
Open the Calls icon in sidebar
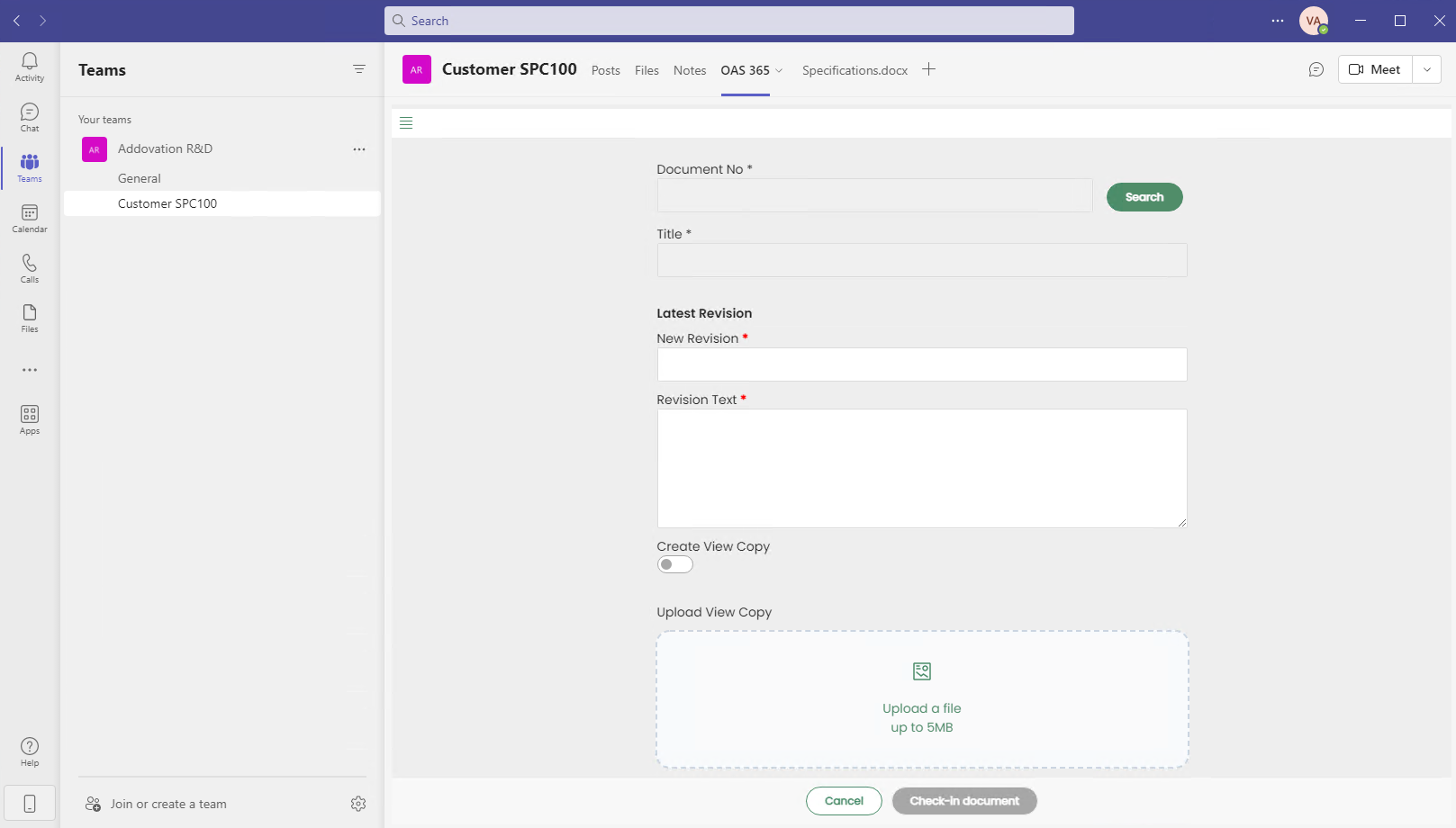pos(30,268)
